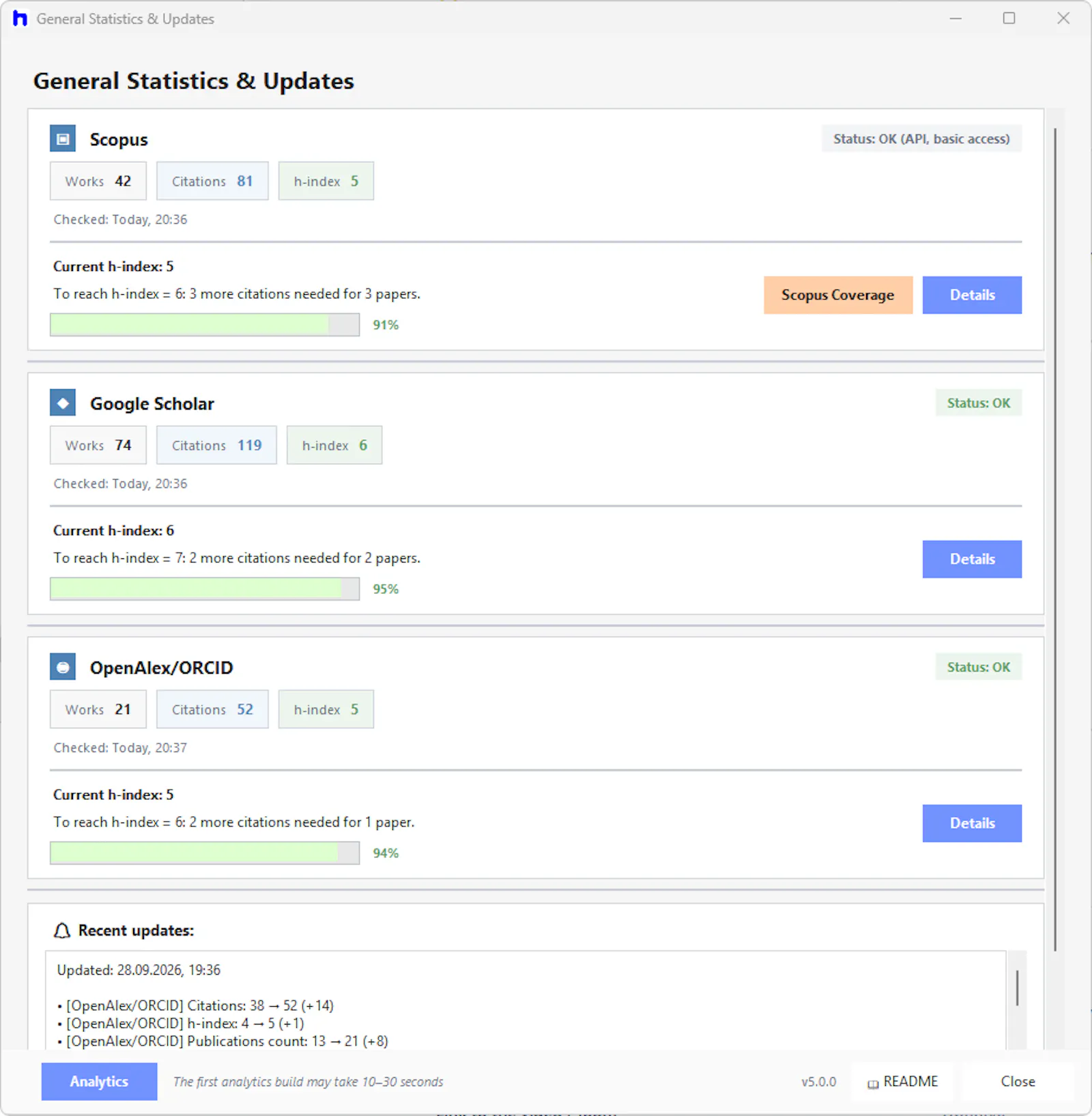Image resolution: width=1092 pixels, height=1116 pixels.
Task: Click the Scopus h-index progress bar
Action: pyautogui.click(x=205, y=325)
